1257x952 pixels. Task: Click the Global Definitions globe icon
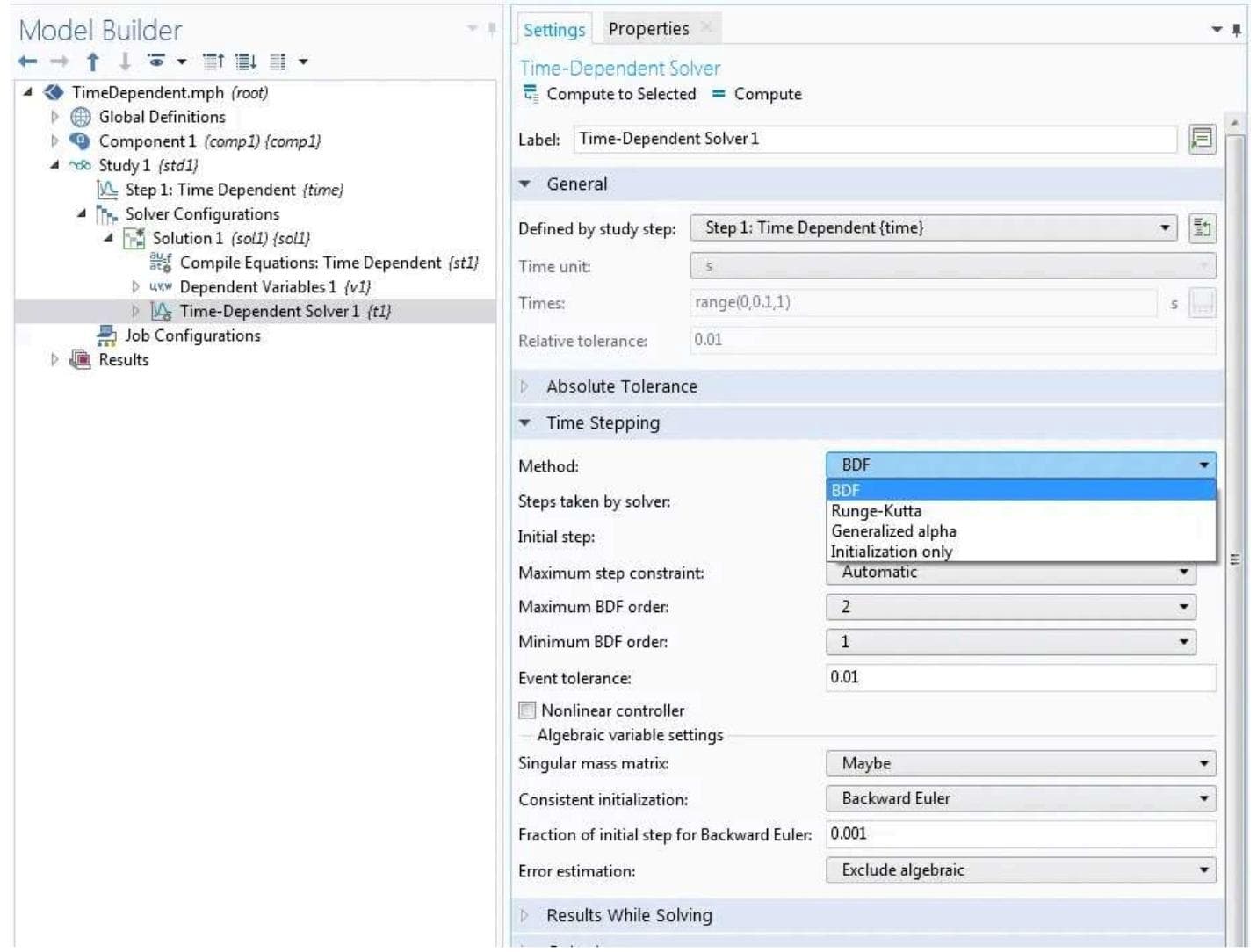pyautogui.click(x=81, y=117)
